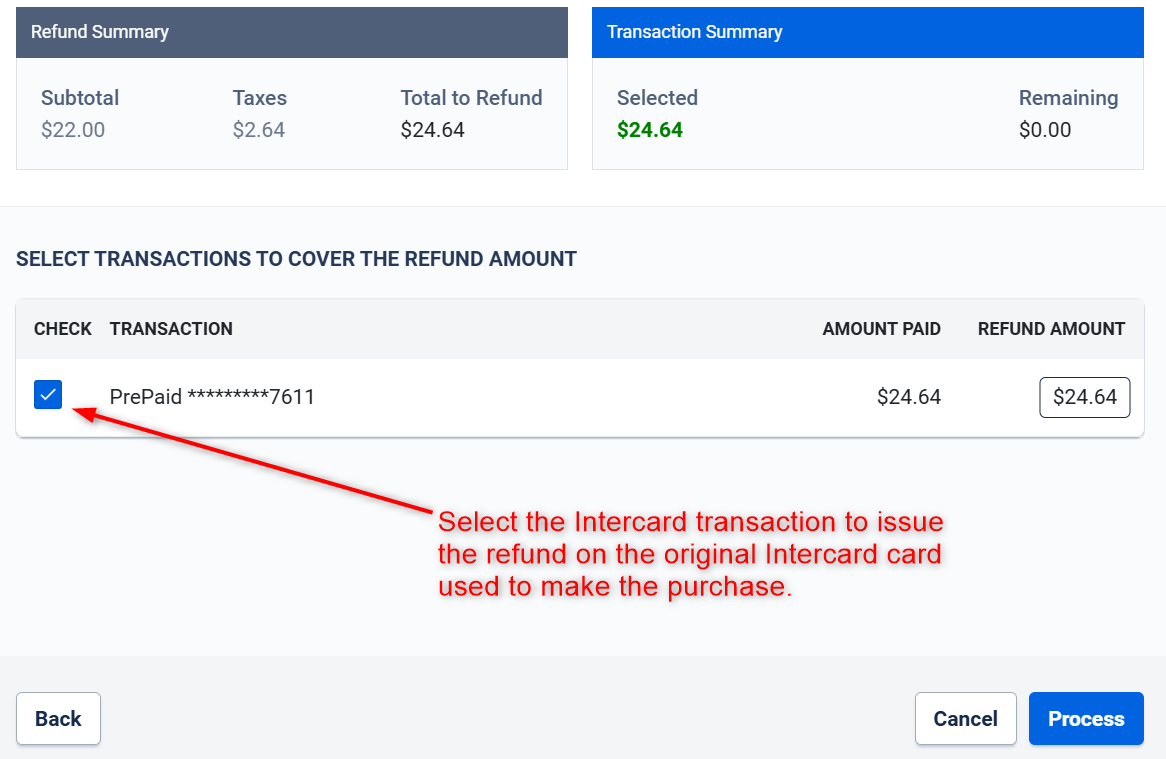Click the Taxes $2.64 value

point(259,130)
